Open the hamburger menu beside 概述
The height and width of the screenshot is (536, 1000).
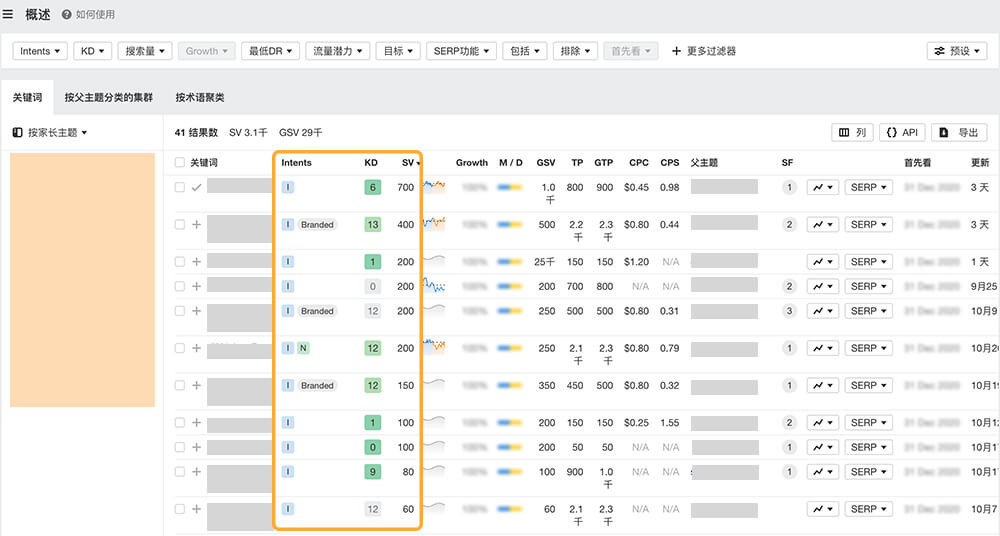pos(8,14)
